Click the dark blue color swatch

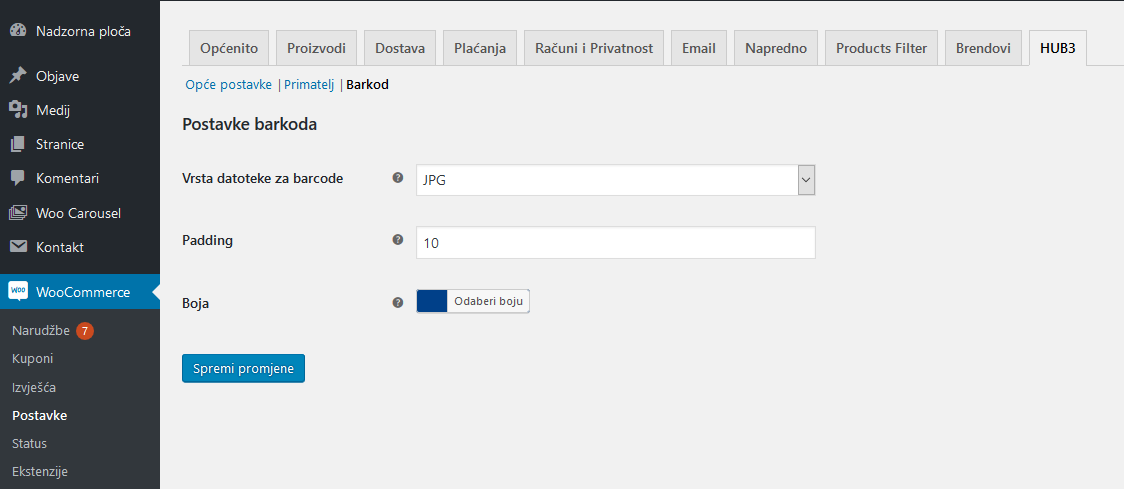coord(432,301)
